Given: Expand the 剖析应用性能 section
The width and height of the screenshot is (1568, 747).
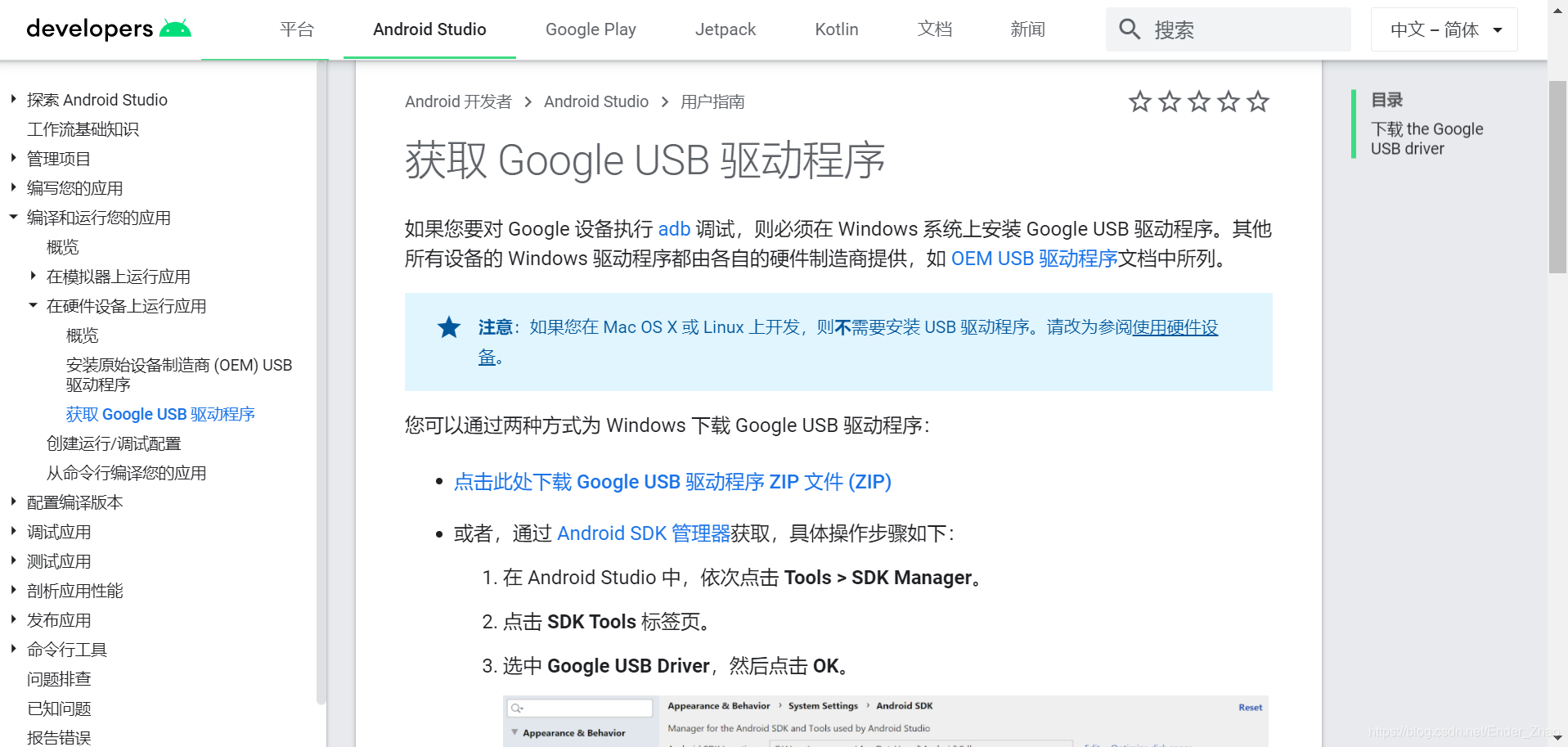Looking at the screenshot, I should coord(13,590).
